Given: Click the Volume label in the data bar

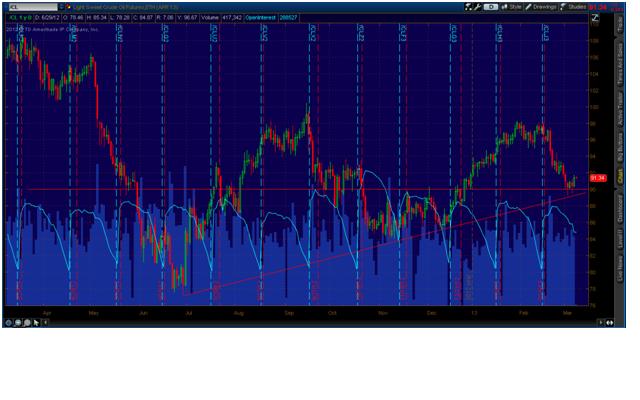Looking at the screenshot, I should pos(210,18).
